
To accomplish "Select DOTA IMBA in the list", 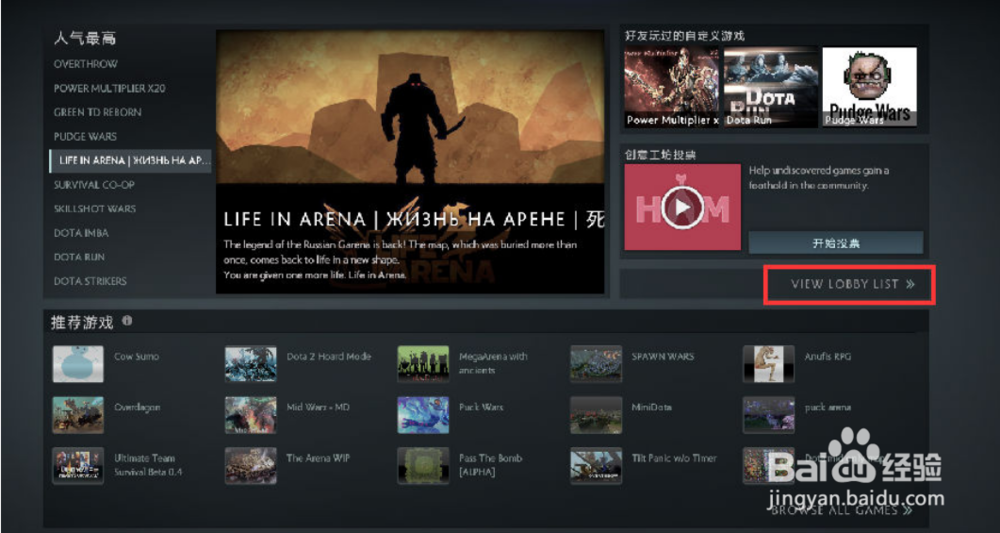I will [81, 233].
